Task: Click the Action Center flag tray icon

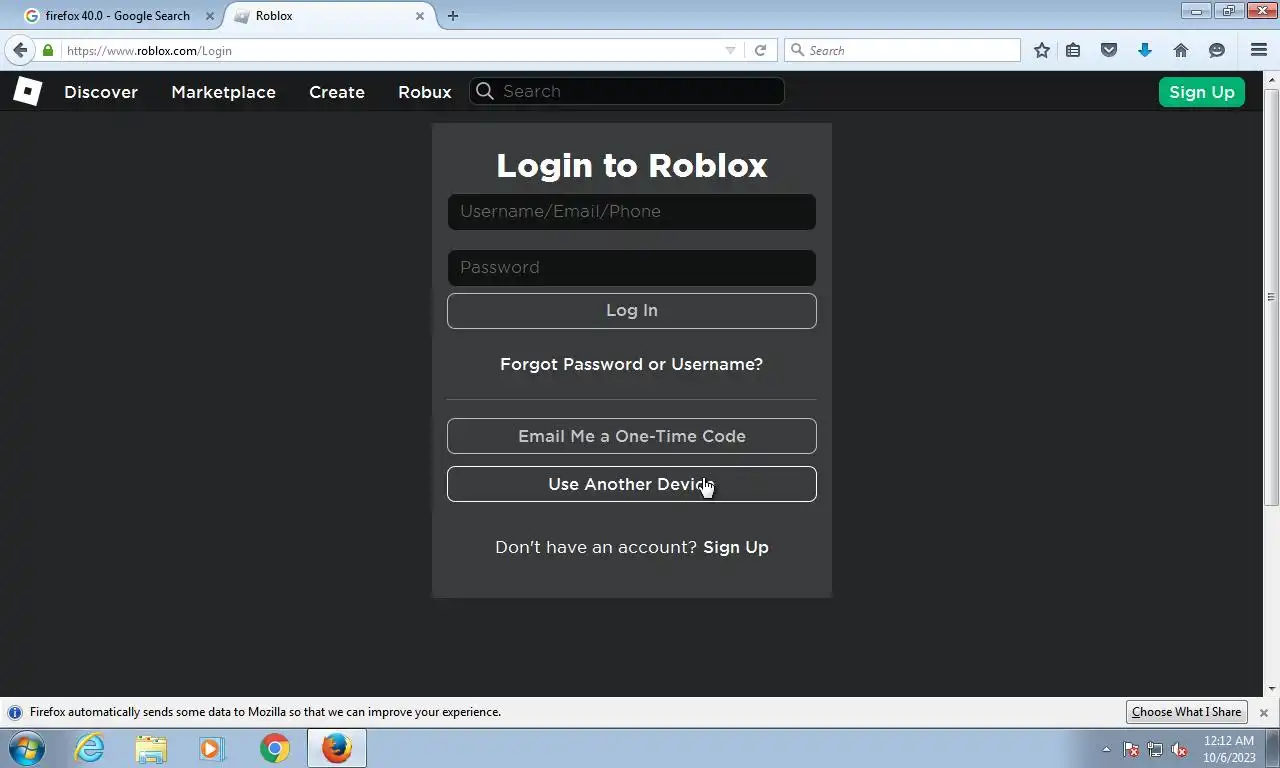Action: click(x=1131, y=749)
